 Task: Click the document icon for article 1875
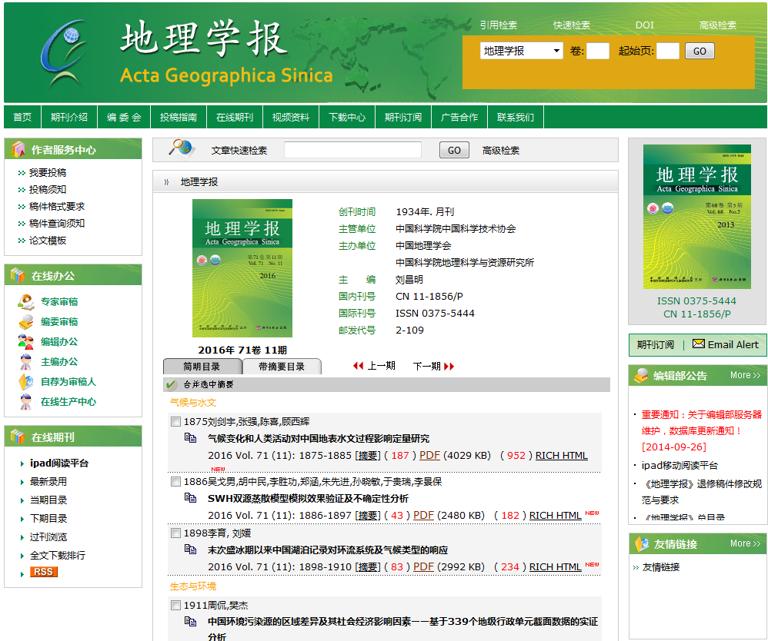tap(190, 437)
